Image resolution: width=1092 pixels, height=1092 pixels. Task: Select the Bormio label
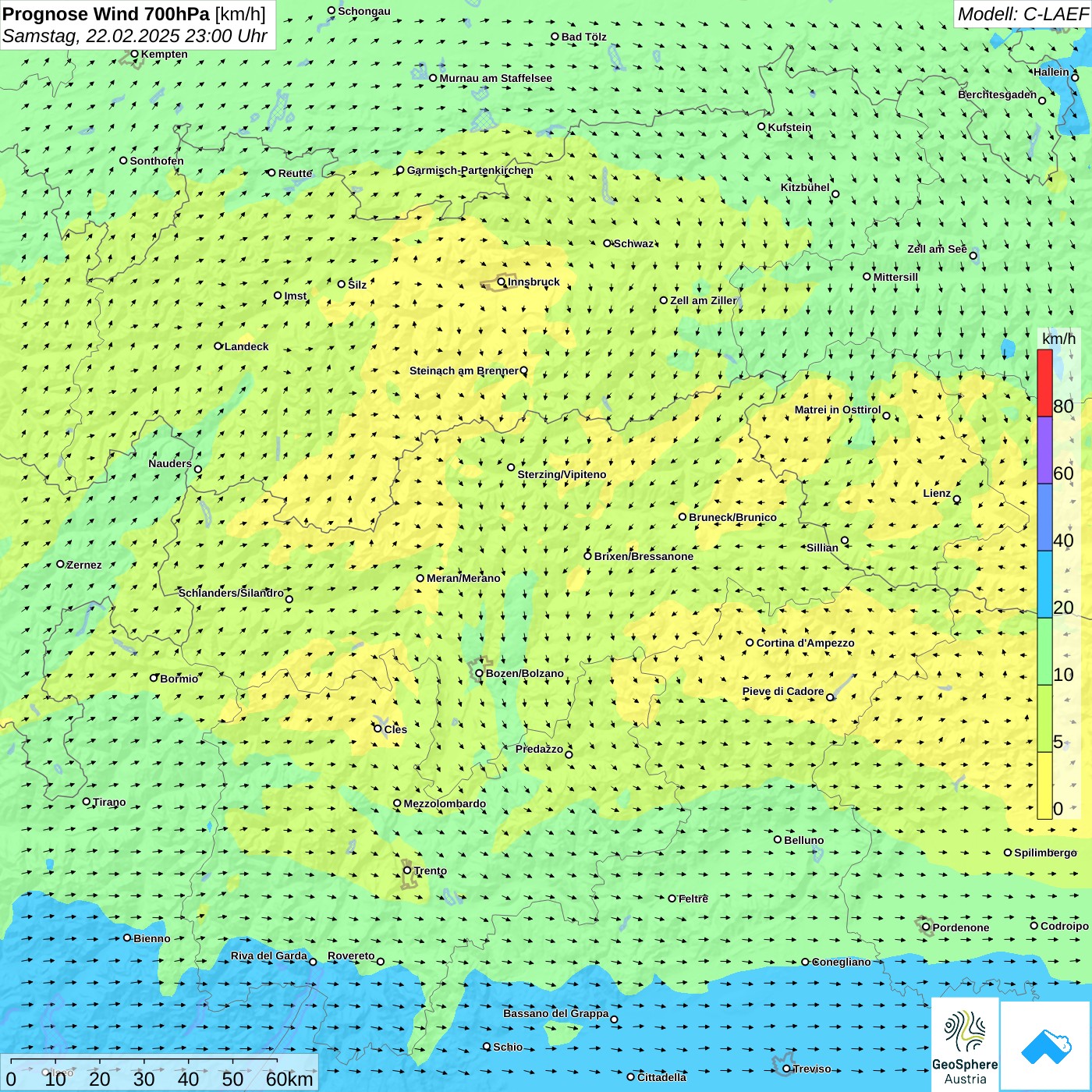(x=179, y=679)
